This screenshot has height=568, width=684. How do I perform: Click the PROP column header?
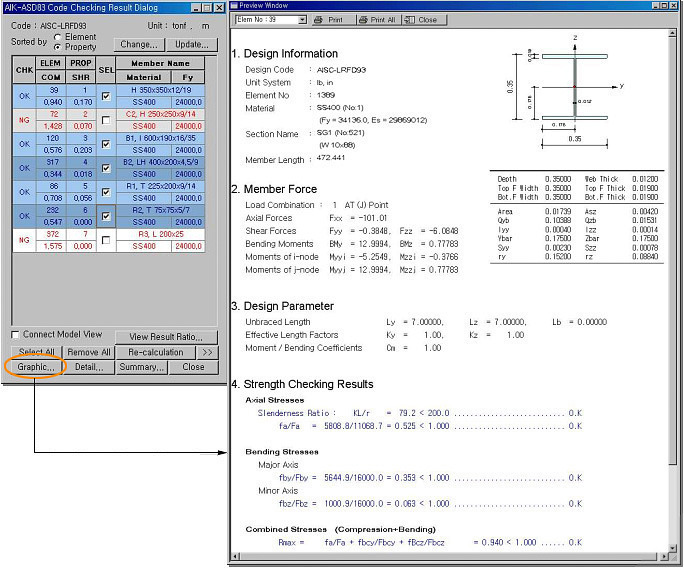tap(81, 63)
